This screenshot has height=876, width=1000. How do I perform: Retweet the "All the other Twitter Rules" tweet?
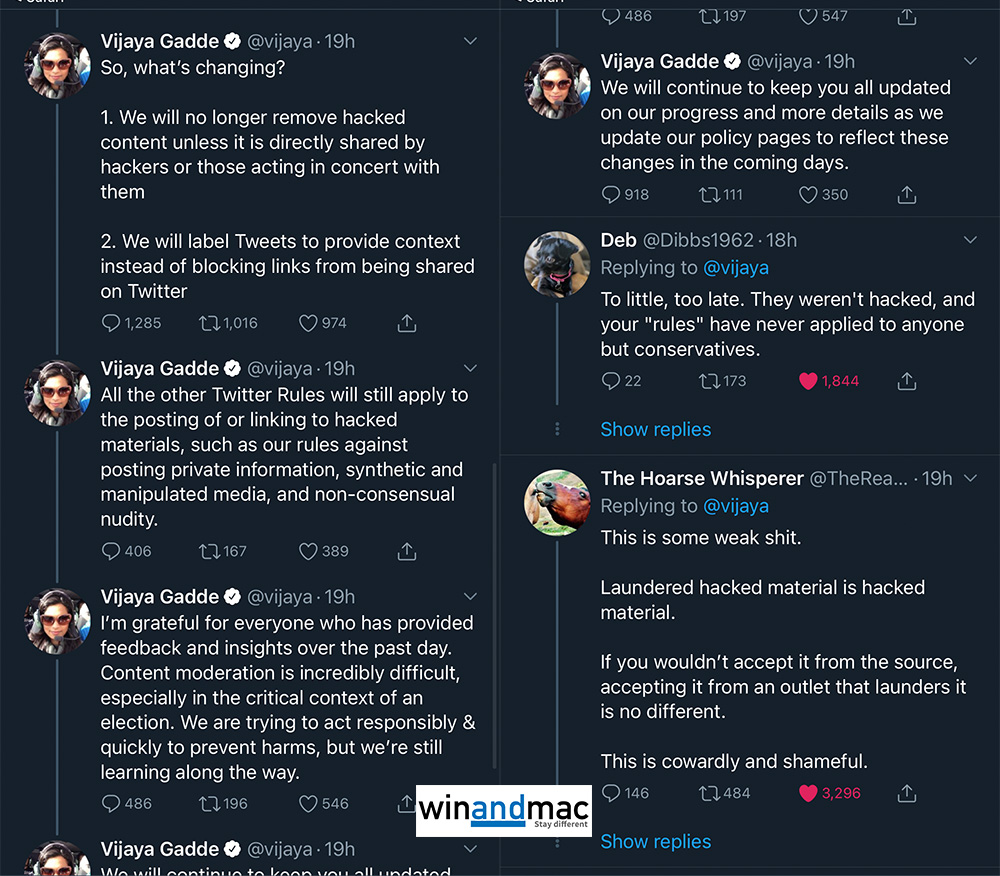point(209,551)
